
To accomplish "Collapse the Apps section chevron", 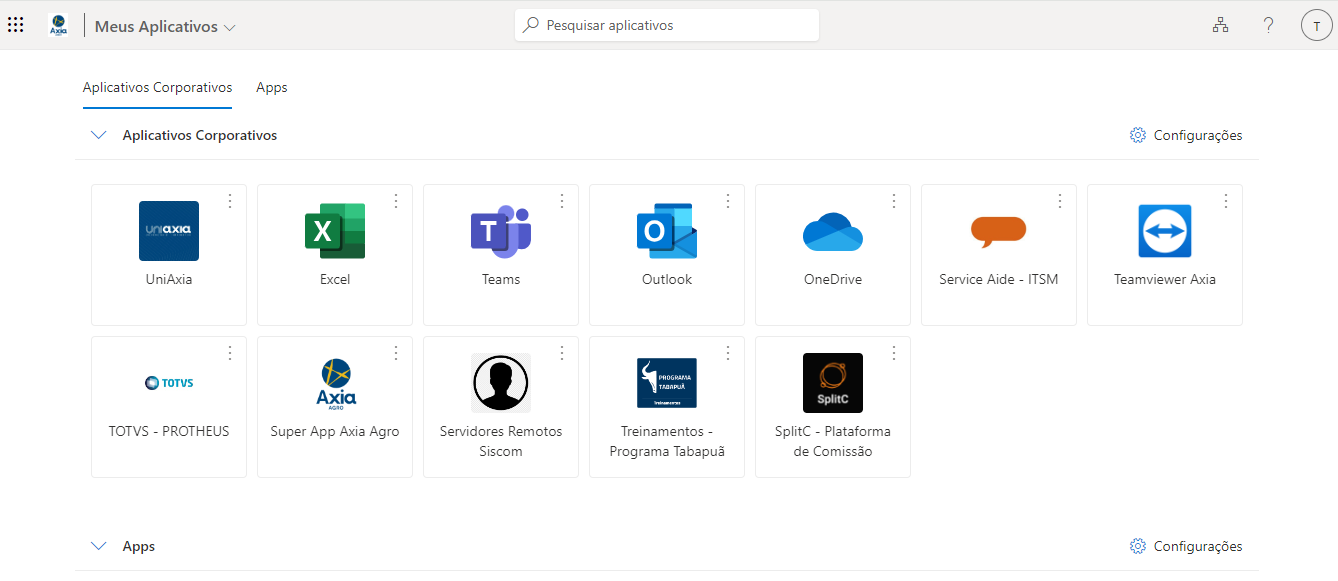I will (98, 546).
